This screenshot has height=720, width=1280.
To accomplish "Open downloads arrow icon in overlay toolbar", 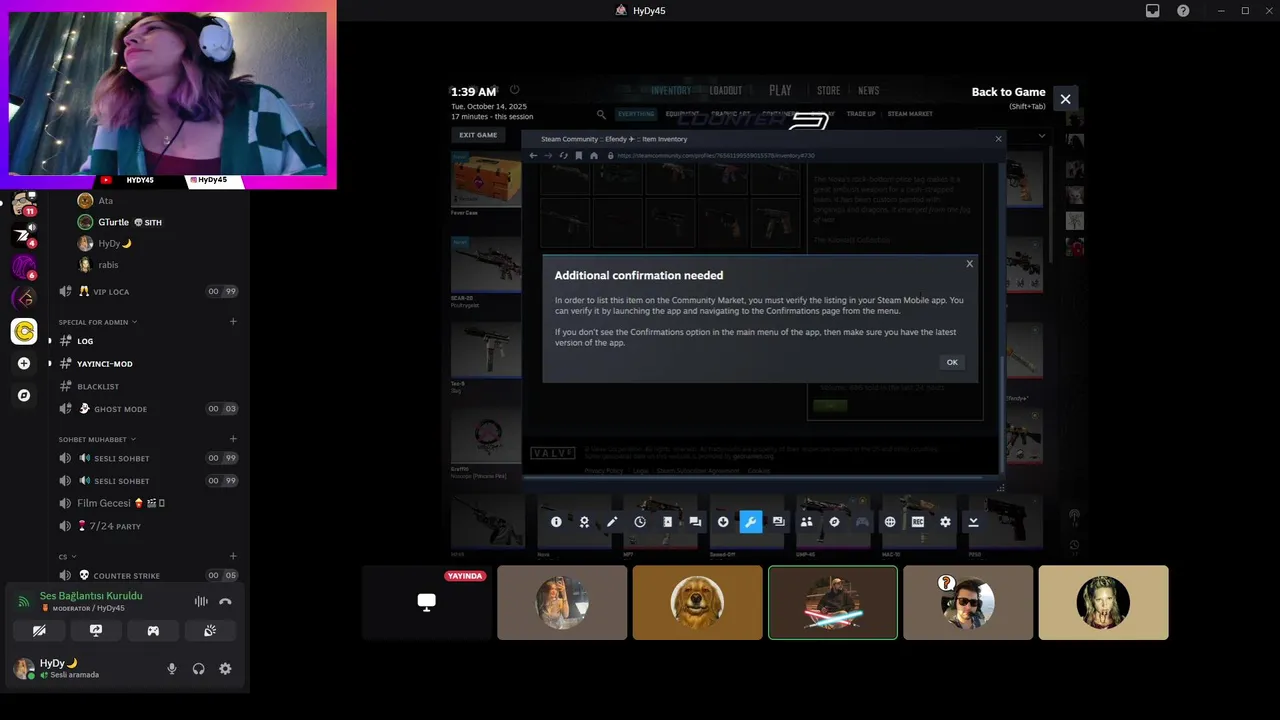I will click(723, 522).
